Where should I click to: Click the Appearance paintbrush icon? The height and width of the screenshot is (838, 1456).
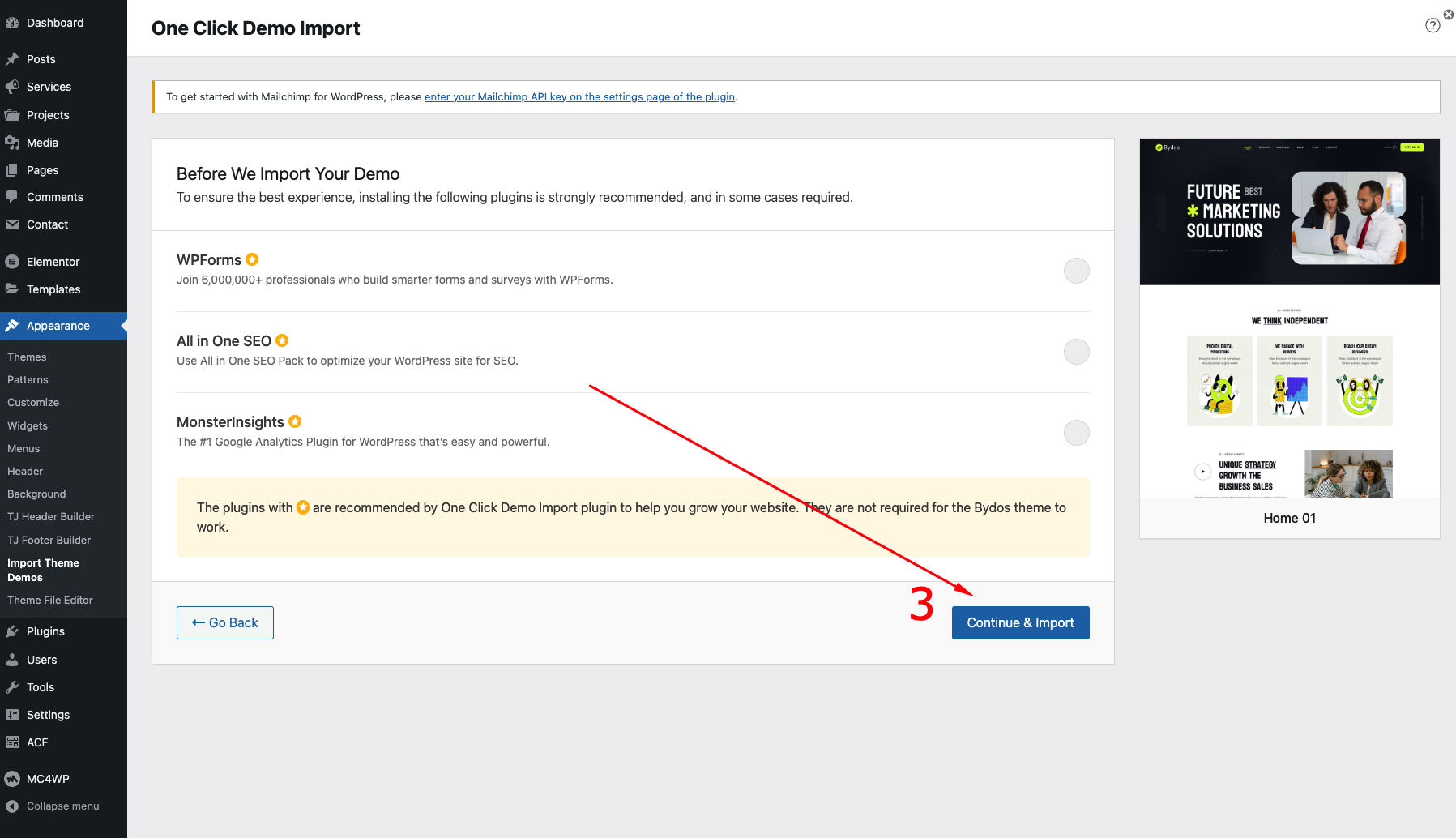point(12,326)
